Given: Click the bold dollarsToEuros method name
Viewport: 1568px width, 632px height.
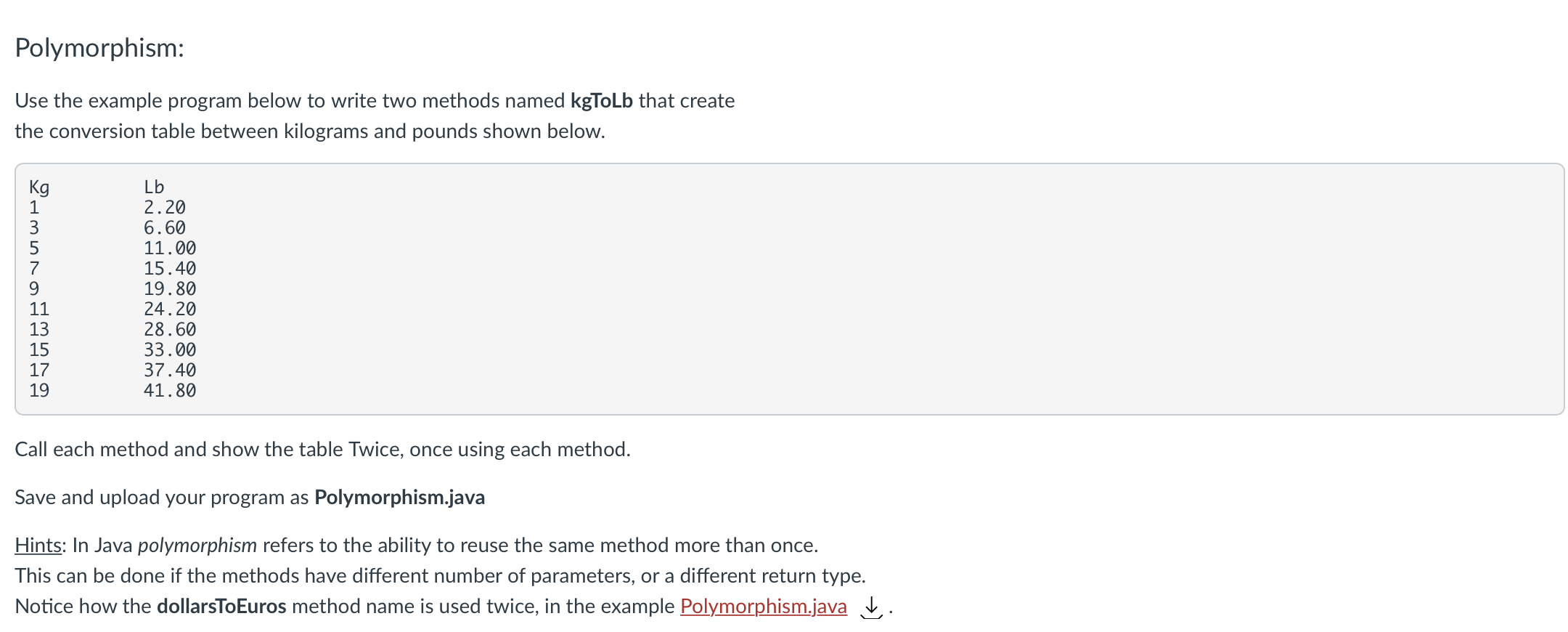Looking at the screenshot, I should (221, 606).
